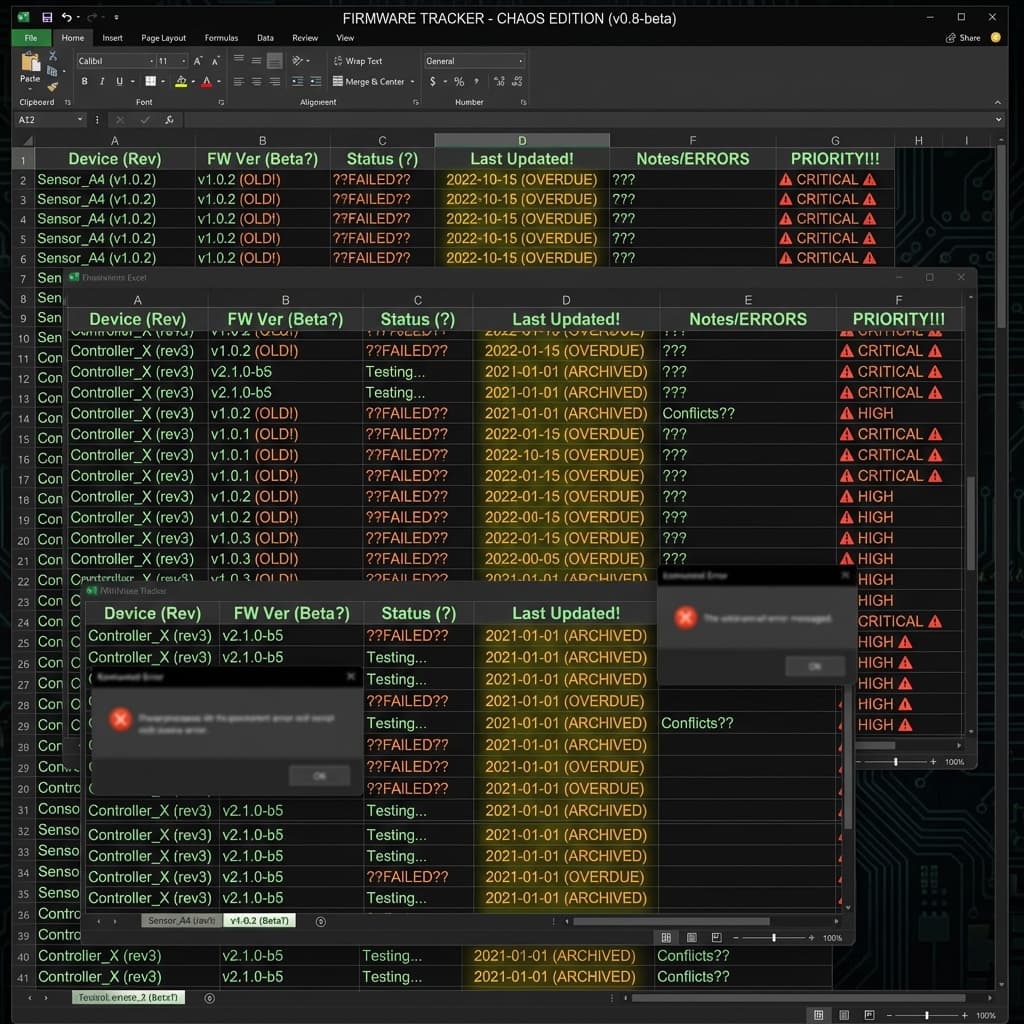Toggle Italic formatting
Screen dimensions: 1024x1024
pos(101,81)
